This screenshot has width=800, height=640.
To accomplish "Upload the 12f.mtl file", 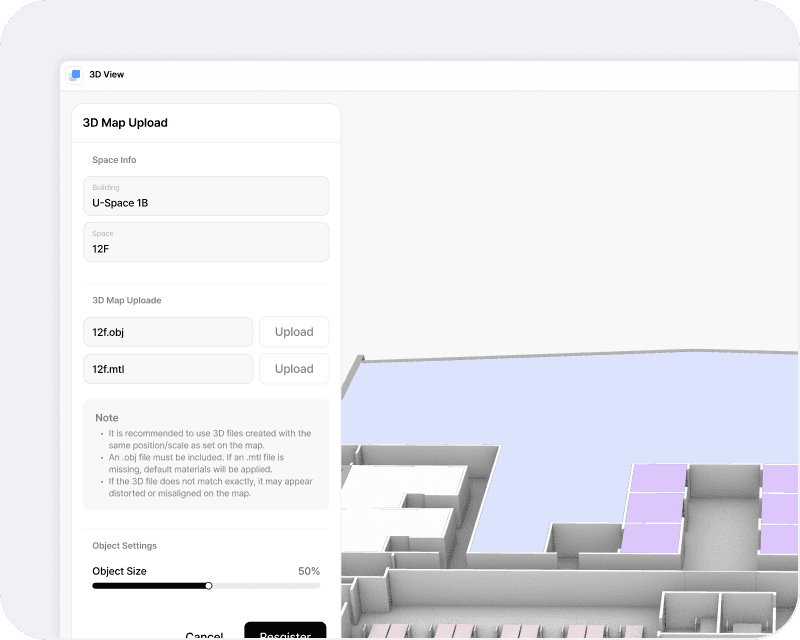I will (294, 368).
